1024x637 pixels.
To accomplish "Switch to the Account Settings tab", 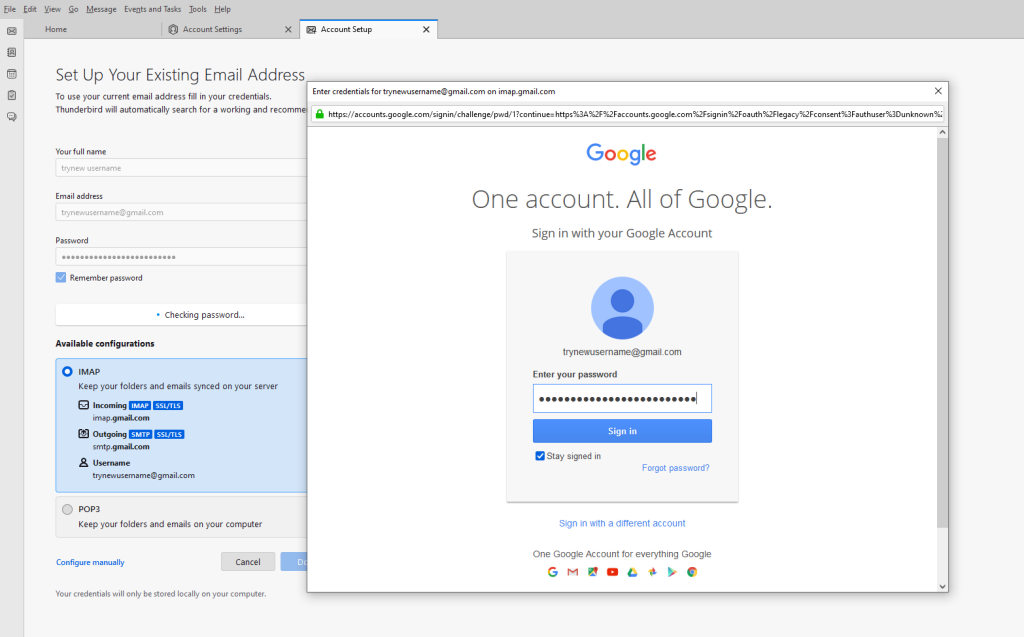I will pos(212,30).
